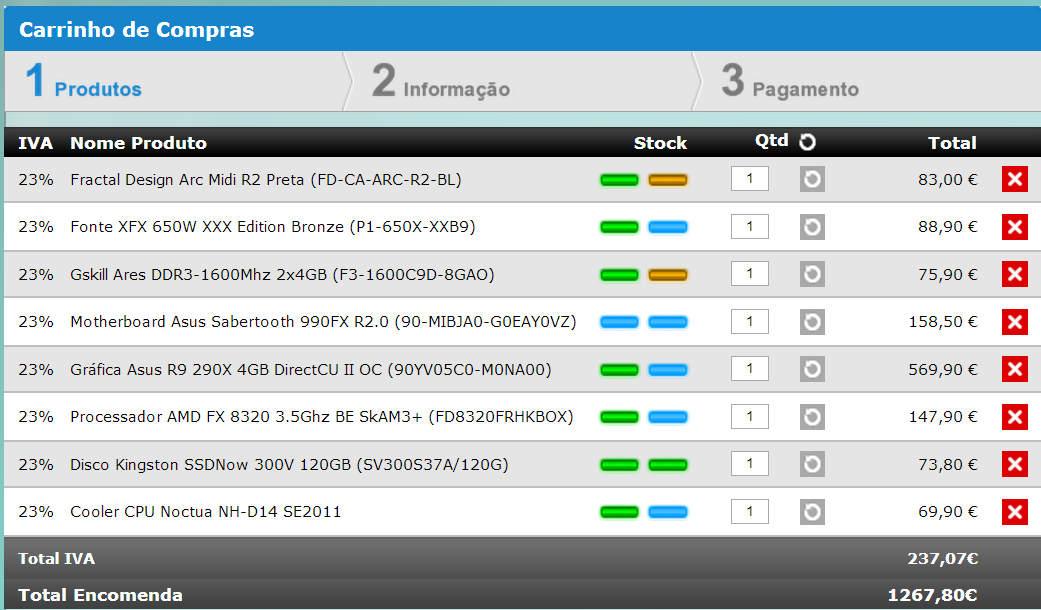Screen dimensions: 1041x610
Task: Remove Fractal Design Arc Midi R2 from cart
Action: click(x=1014, y=179)
